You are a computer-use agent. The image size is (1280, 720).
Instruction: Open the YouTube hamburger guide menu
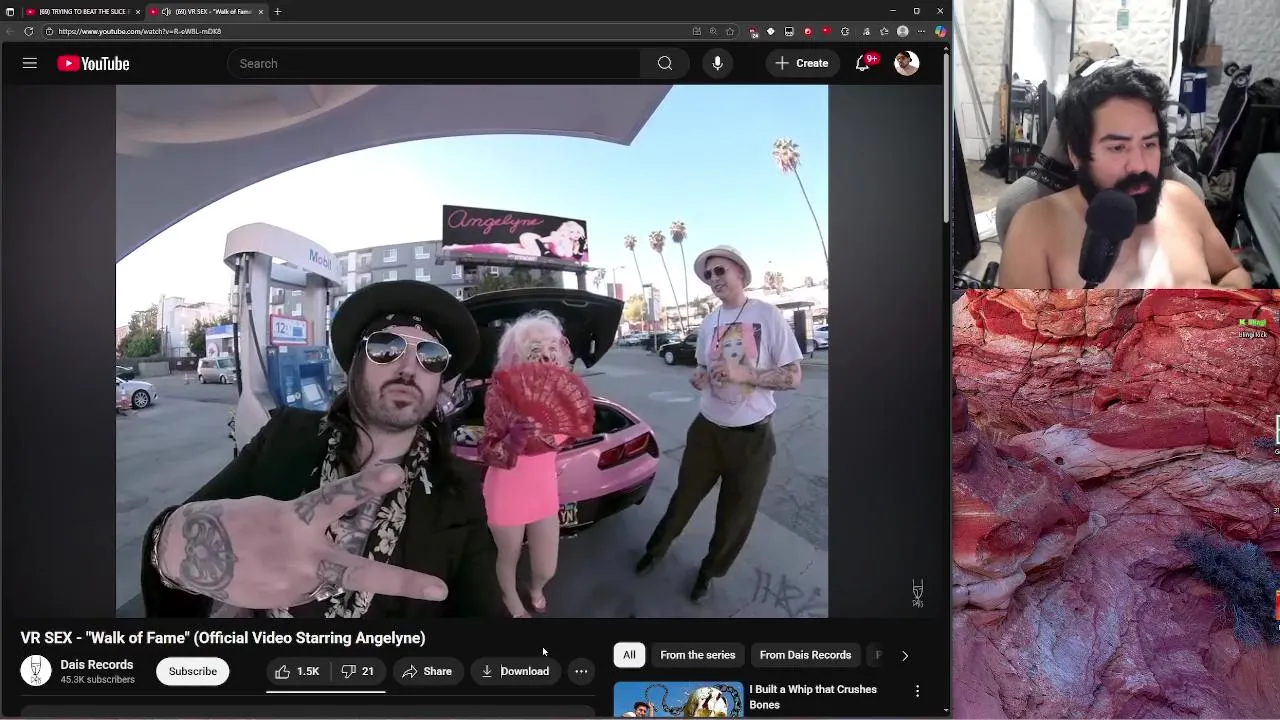tap(30, 63)
